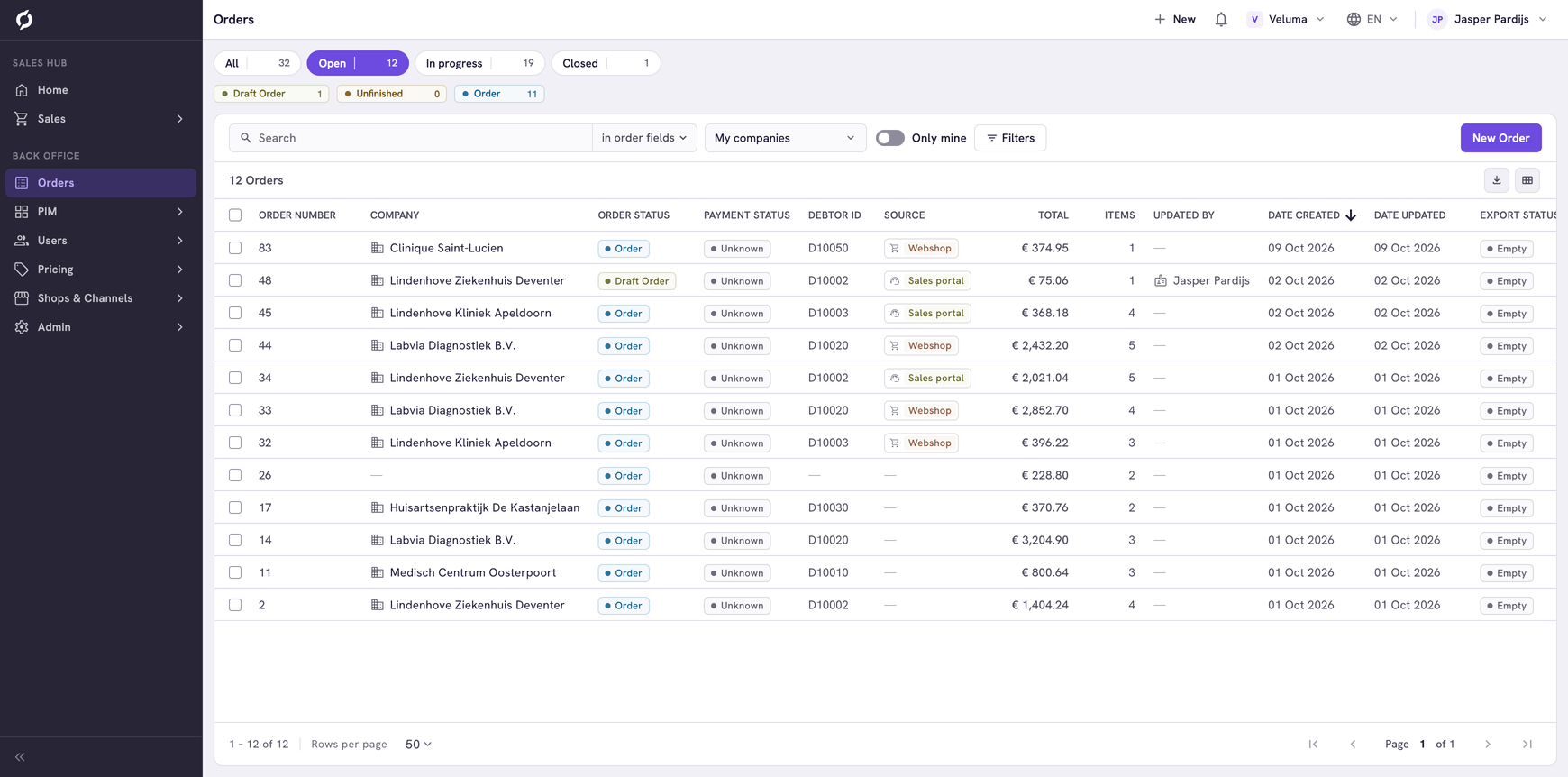Screen dimensions: 1568x777
Task: Switch to the In progress tab
Action: pyautogui.click(x=479, y=63)
